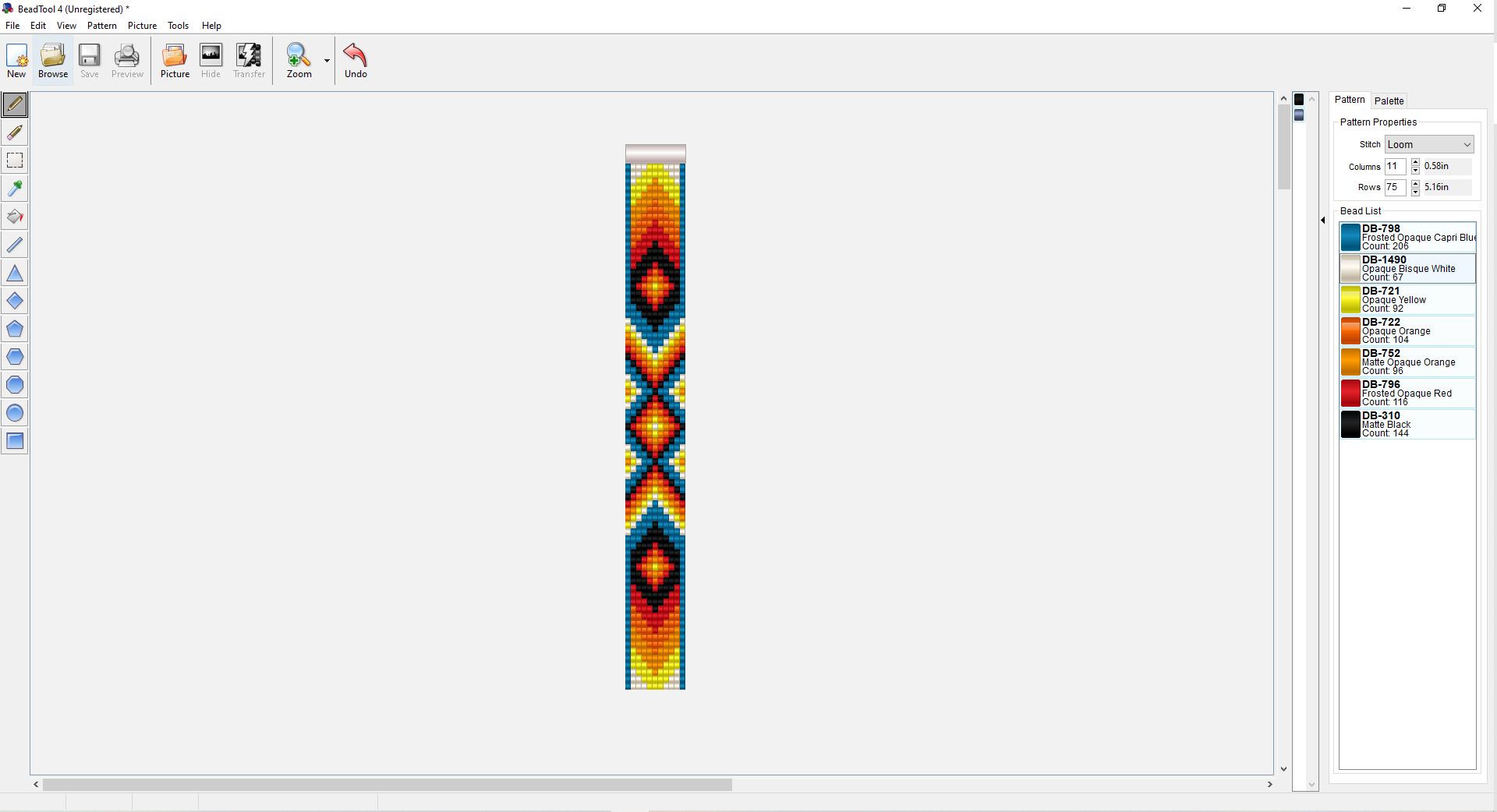Select the Fill bucket tool
This screenshot has width=1497, height=812.
pyautogui.click(x=15, y=217)
